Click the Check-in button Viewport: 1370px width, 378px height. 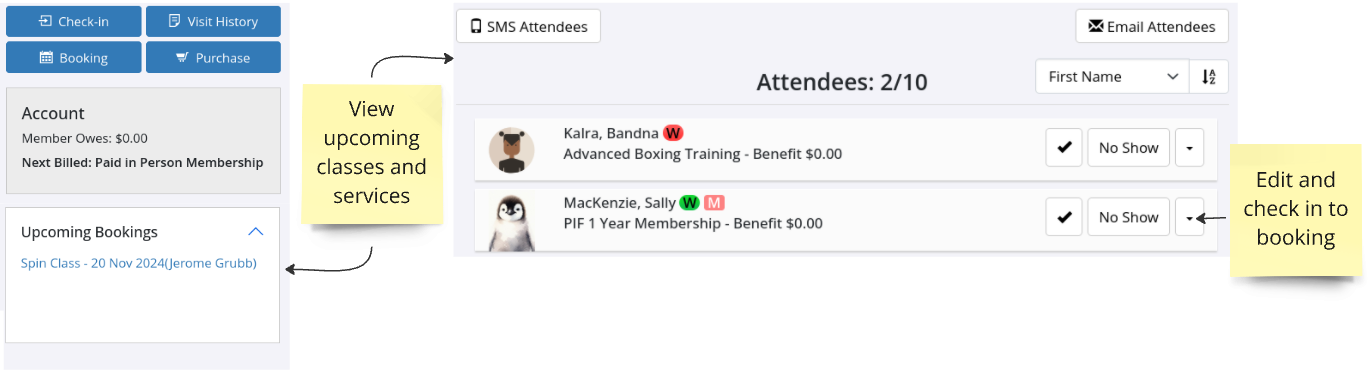click(x=73, y=21)
